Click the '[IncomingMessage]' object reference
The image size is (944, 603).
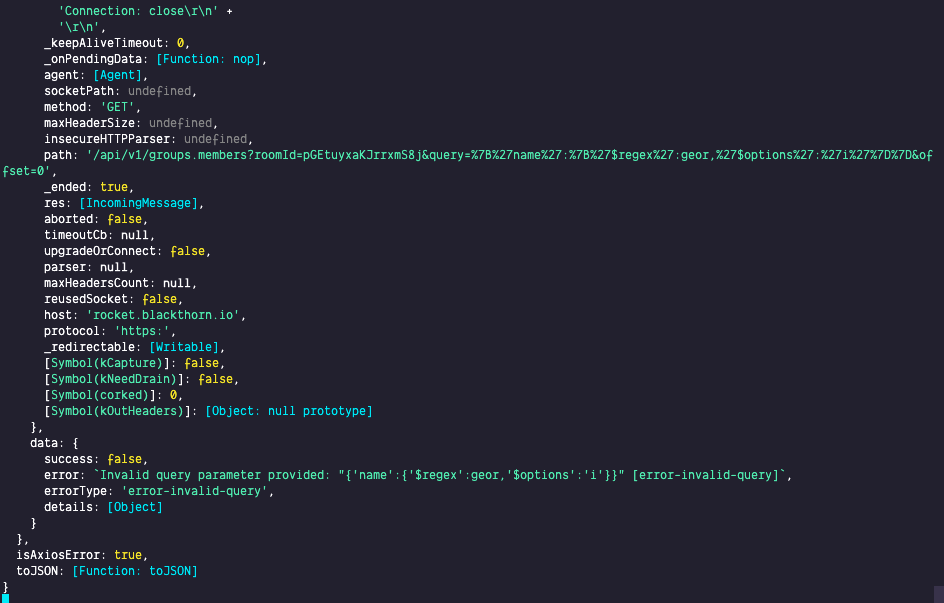tap(142, 203)
